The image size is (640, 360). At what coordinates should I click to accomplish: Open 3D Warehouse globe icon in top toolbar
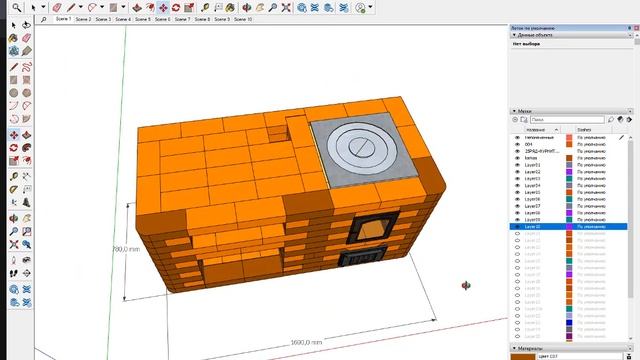(302, 7)
